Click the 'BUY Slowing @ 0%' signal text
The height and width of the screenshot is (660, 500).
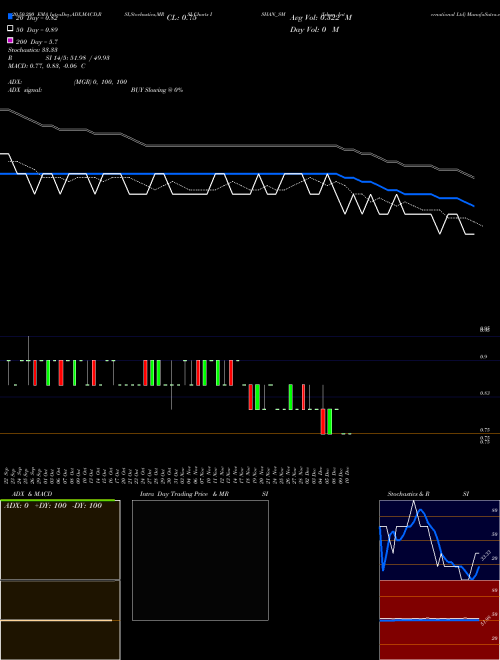coord(157,90)
